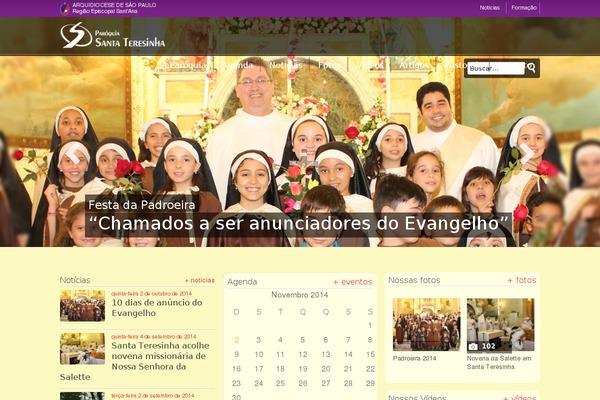
Task: Click the Festa da Padroeira slide caption
Action: point(142,205)
